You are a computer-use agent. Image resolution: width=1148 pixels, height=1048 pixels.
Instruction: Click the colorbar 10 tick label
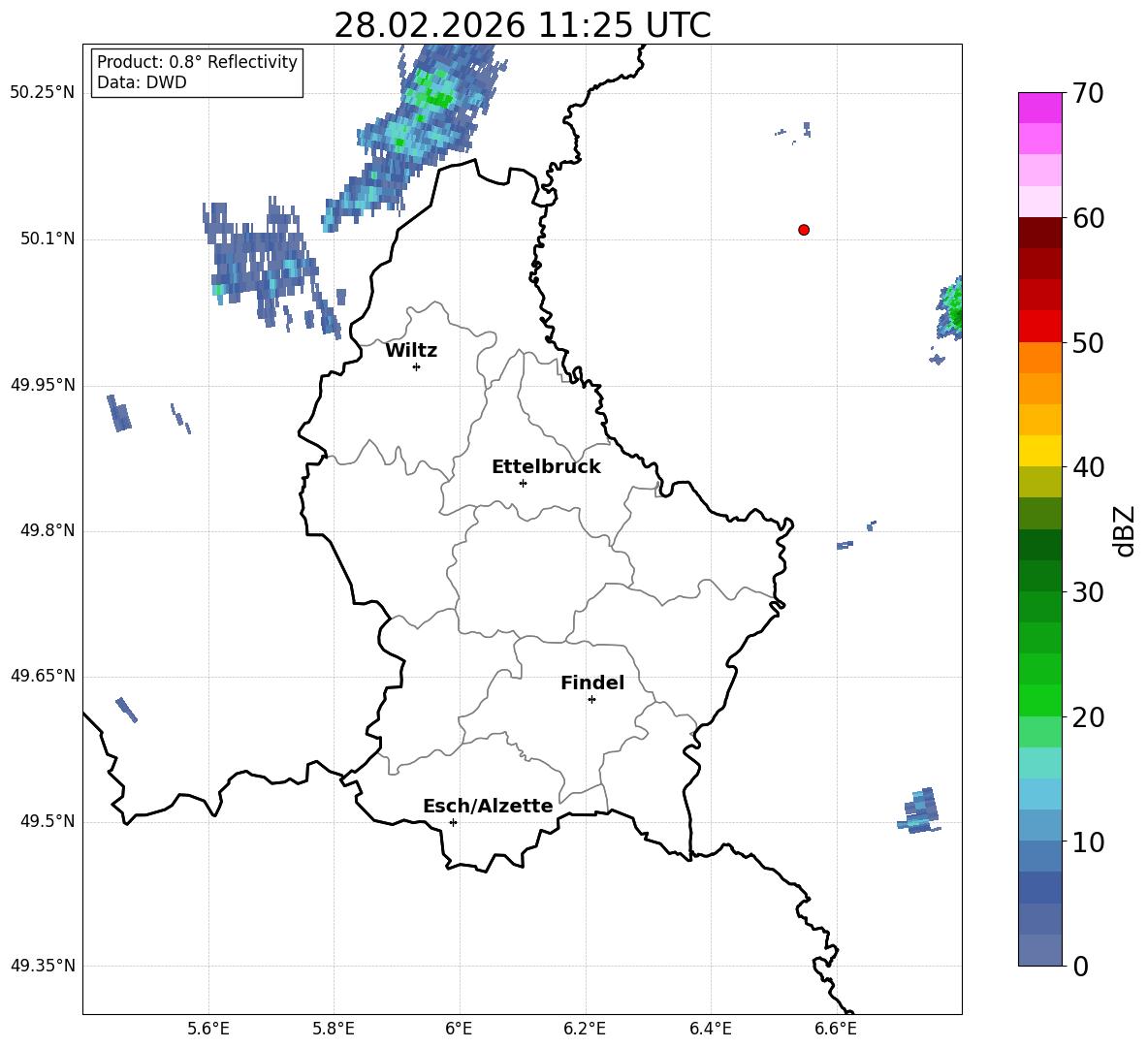1088,842
